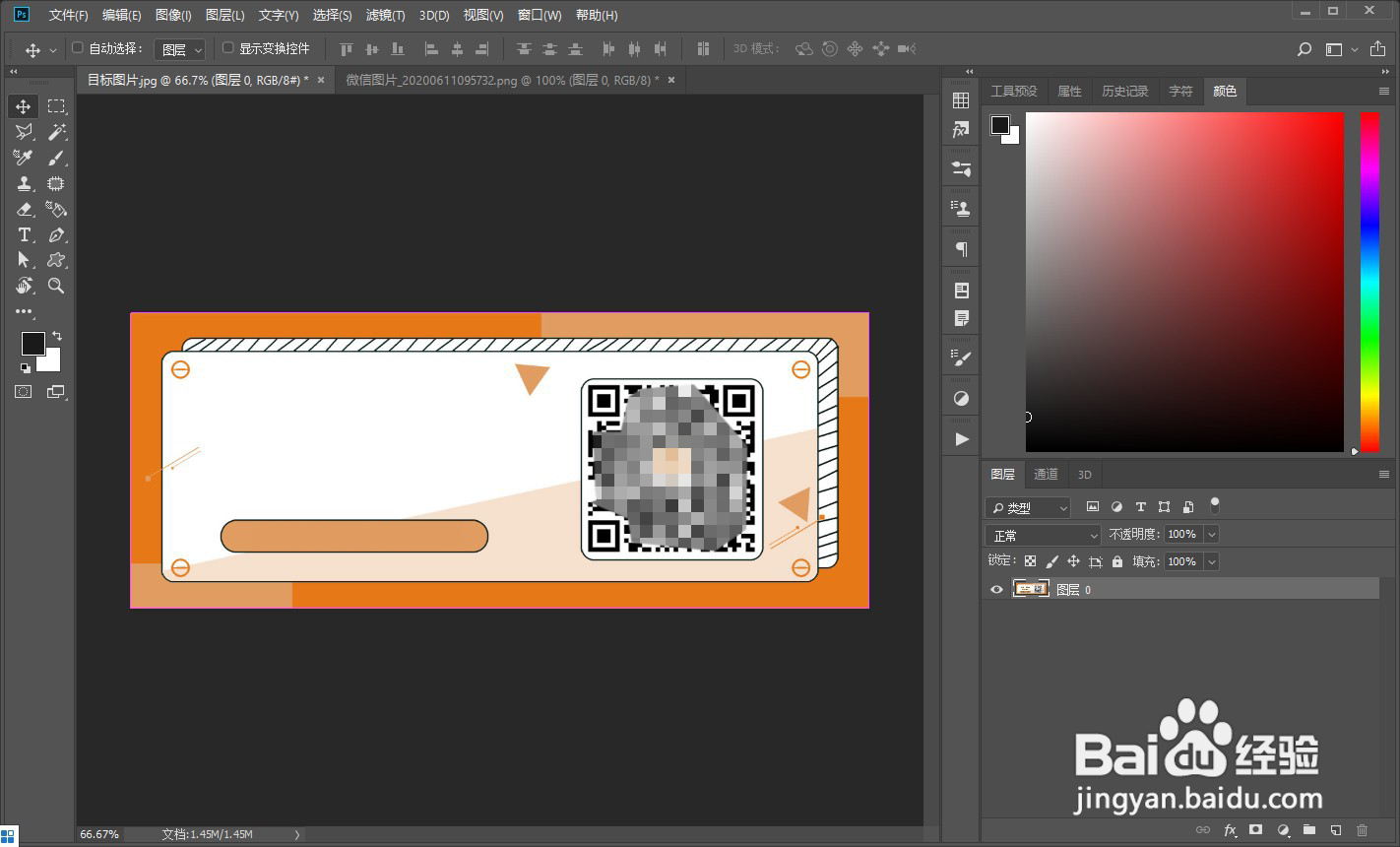Screen dimensions: 1400x847
Task: Select the Paint Bucket tool
Action: (x=56, y=209)
